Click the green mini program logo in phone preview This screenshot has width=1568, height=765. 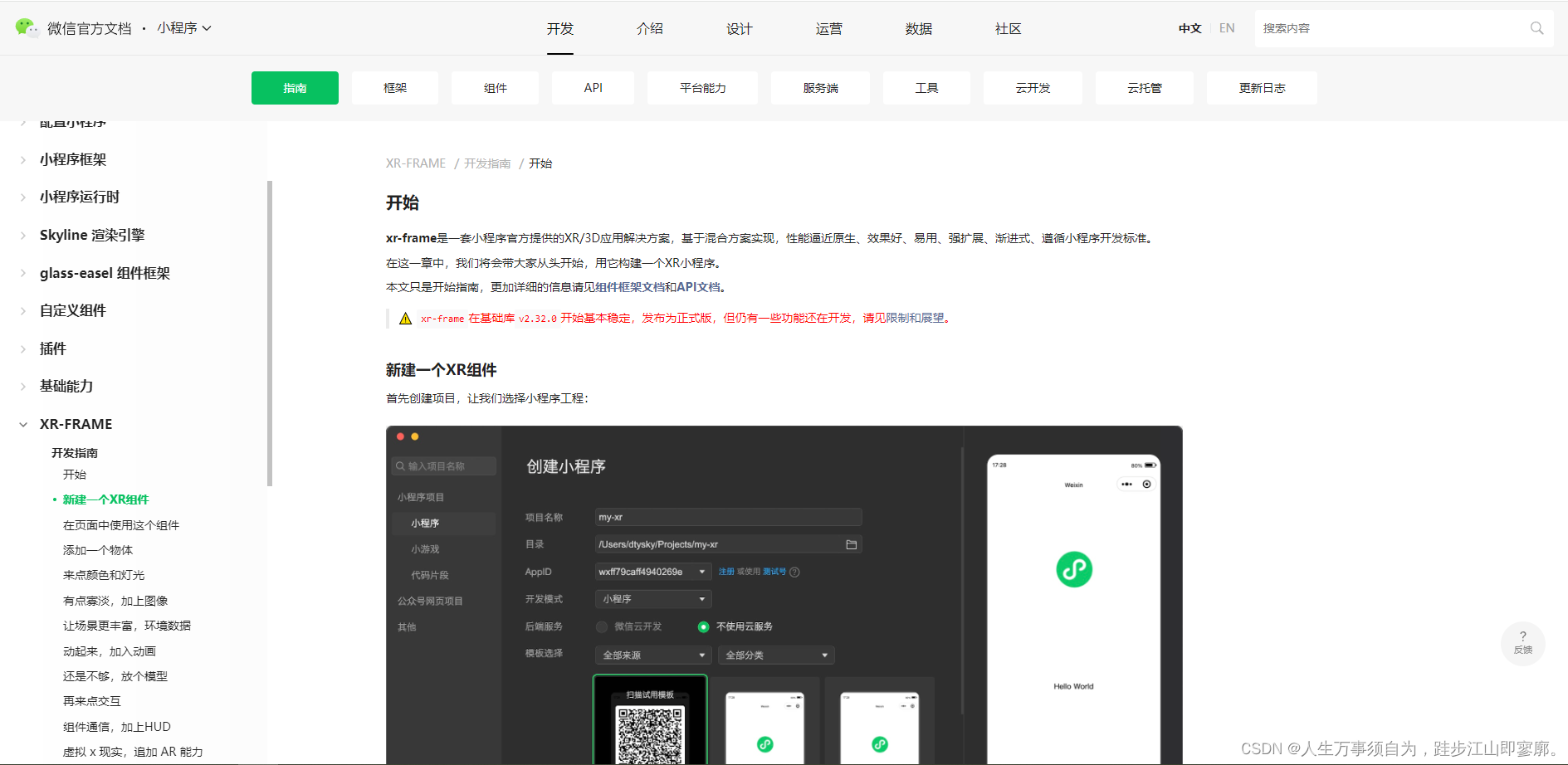[1073, 570]
